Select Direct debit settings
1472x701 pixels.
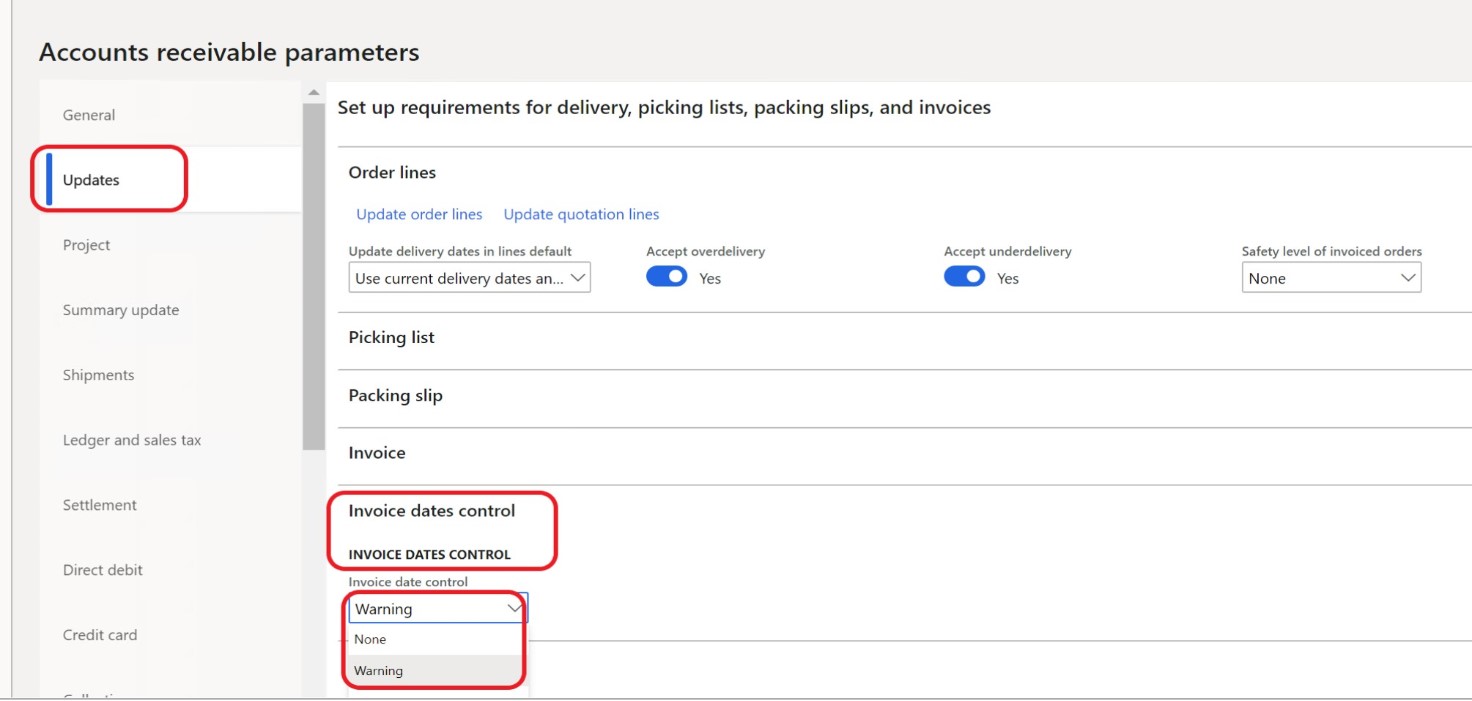[102, 569]
